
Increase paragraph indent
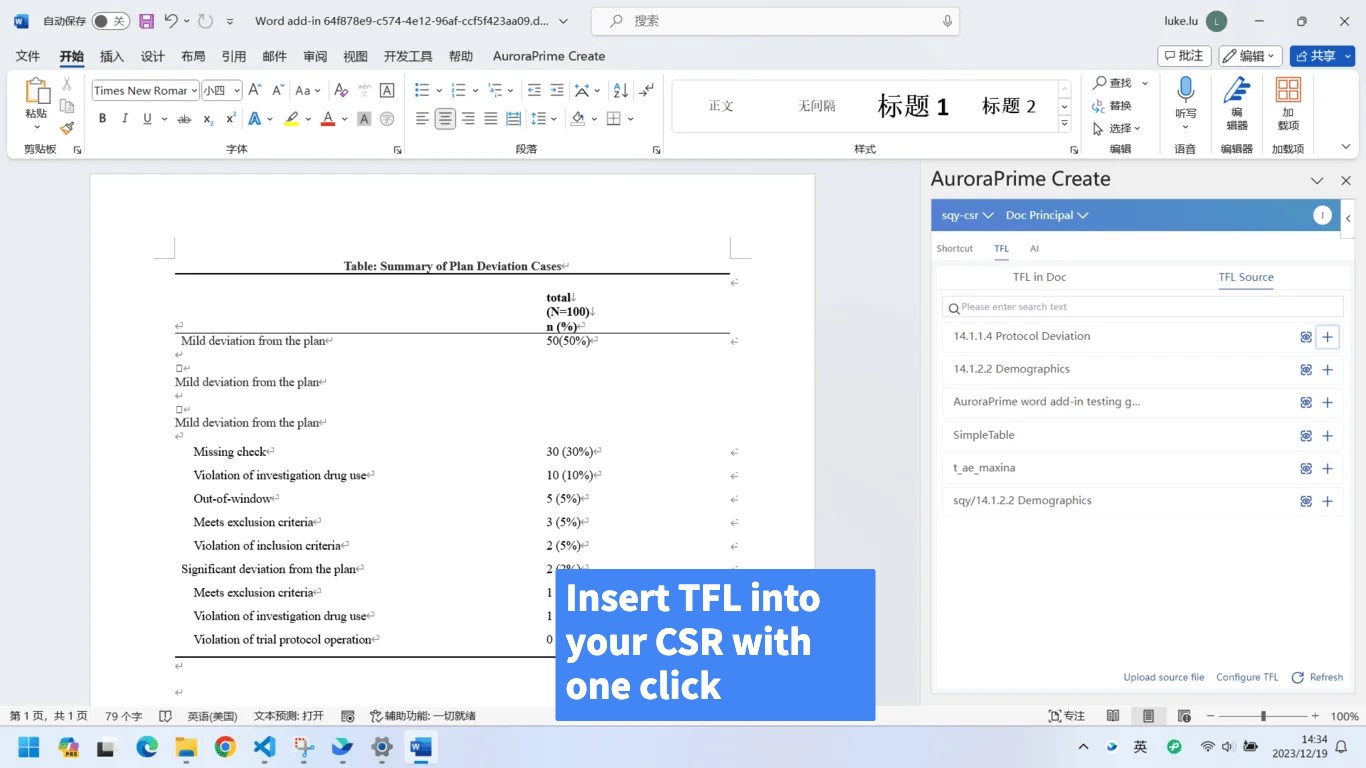click(557, 90)
